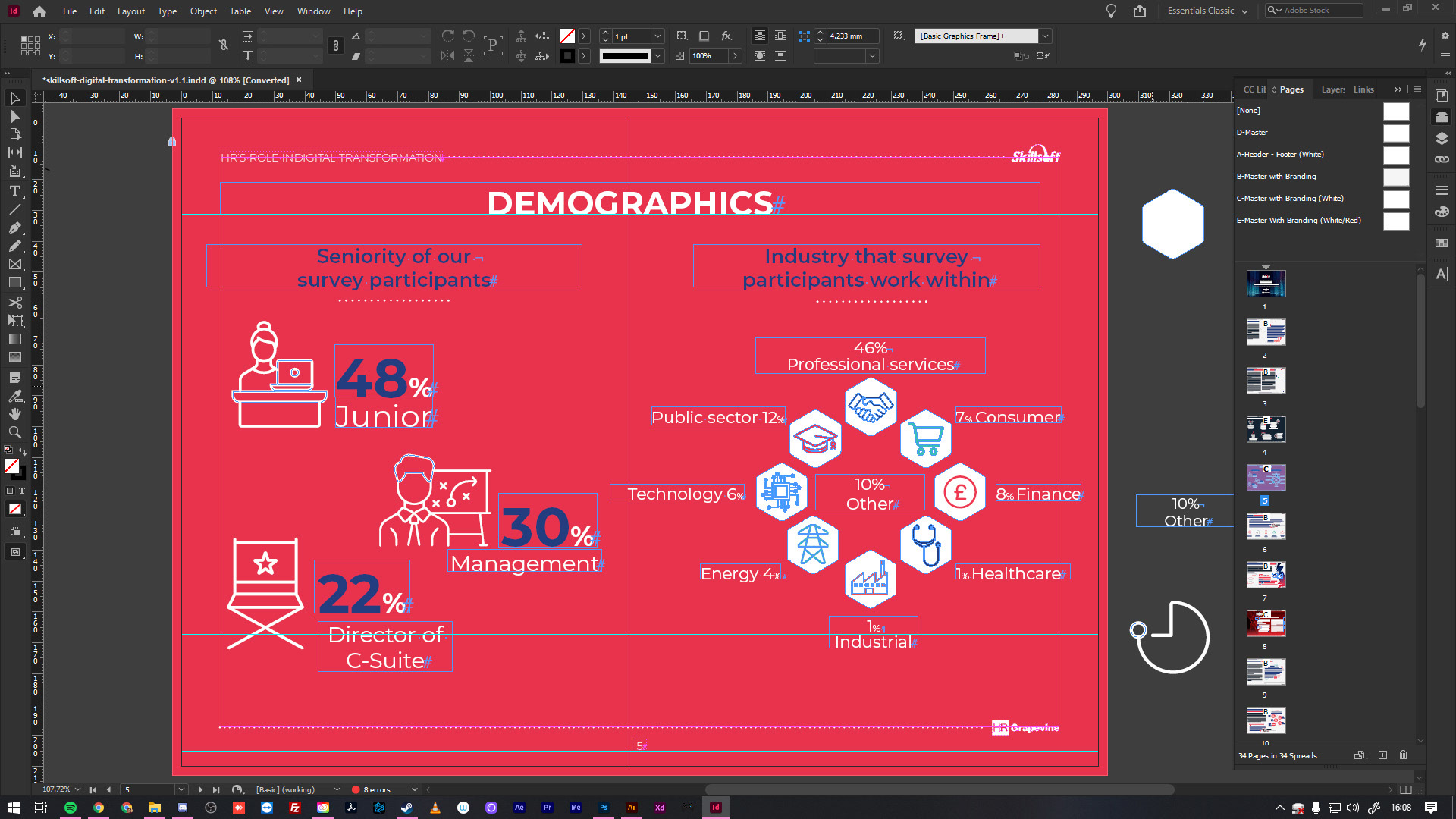The height and width of the screenshot is (819, 1456).
Task: Select page 7 thumbnail
Action: tap(1266, 575)
